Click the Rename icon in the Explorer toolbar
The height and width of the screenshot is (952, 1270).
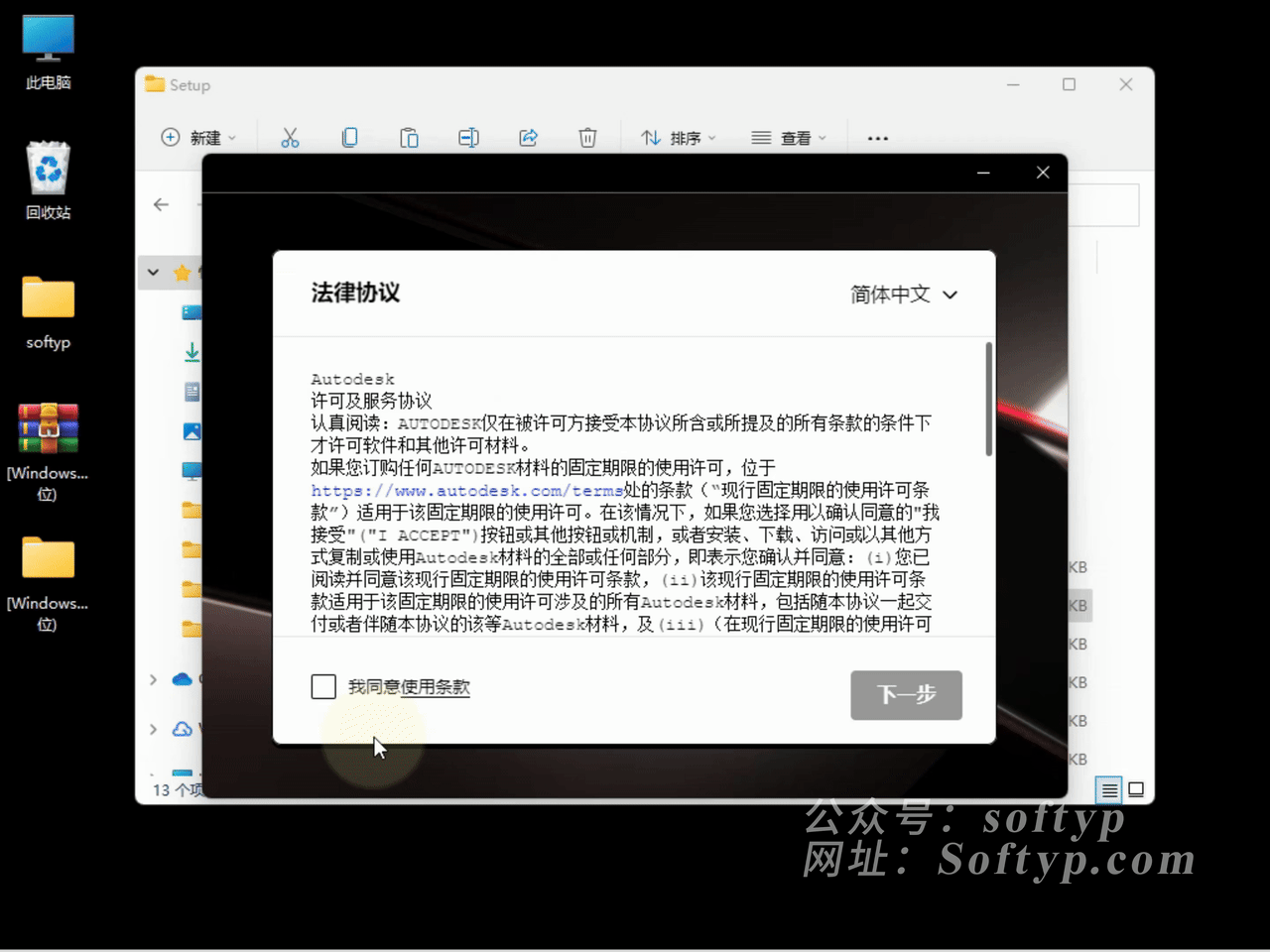click(x=468, y=137)
